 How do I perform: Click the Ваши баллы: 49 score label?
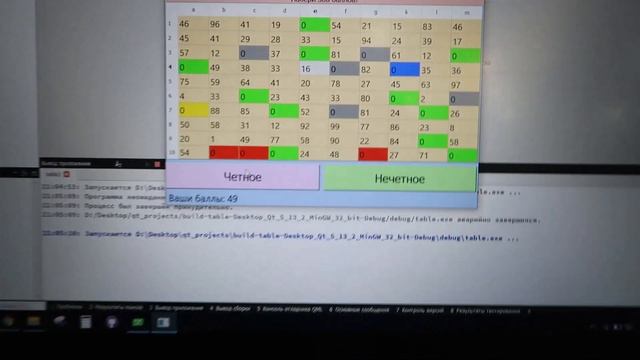203,199
